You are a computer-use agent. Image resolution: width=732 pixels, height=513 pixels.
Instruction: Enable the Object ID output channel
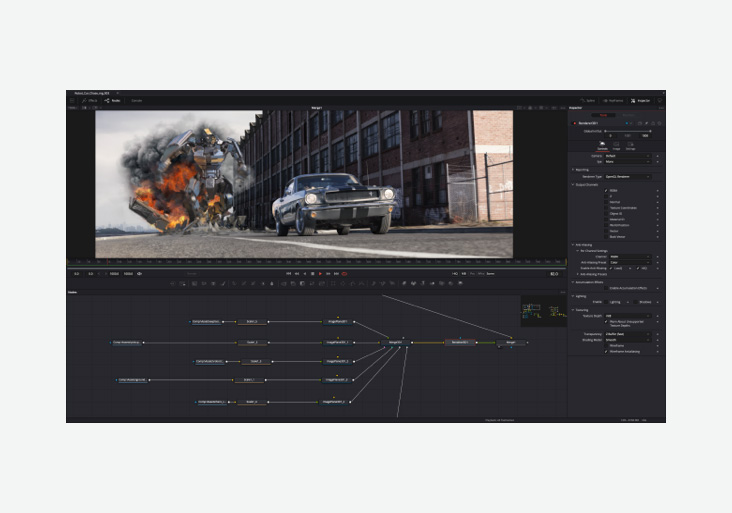(x=606, y=214)
